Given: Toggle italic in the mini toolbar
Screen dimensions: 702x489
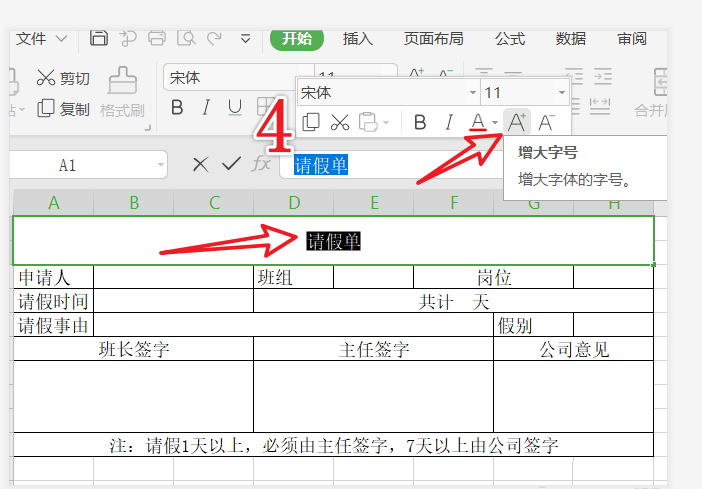Looking at the screenshot, I should (449, 122).
